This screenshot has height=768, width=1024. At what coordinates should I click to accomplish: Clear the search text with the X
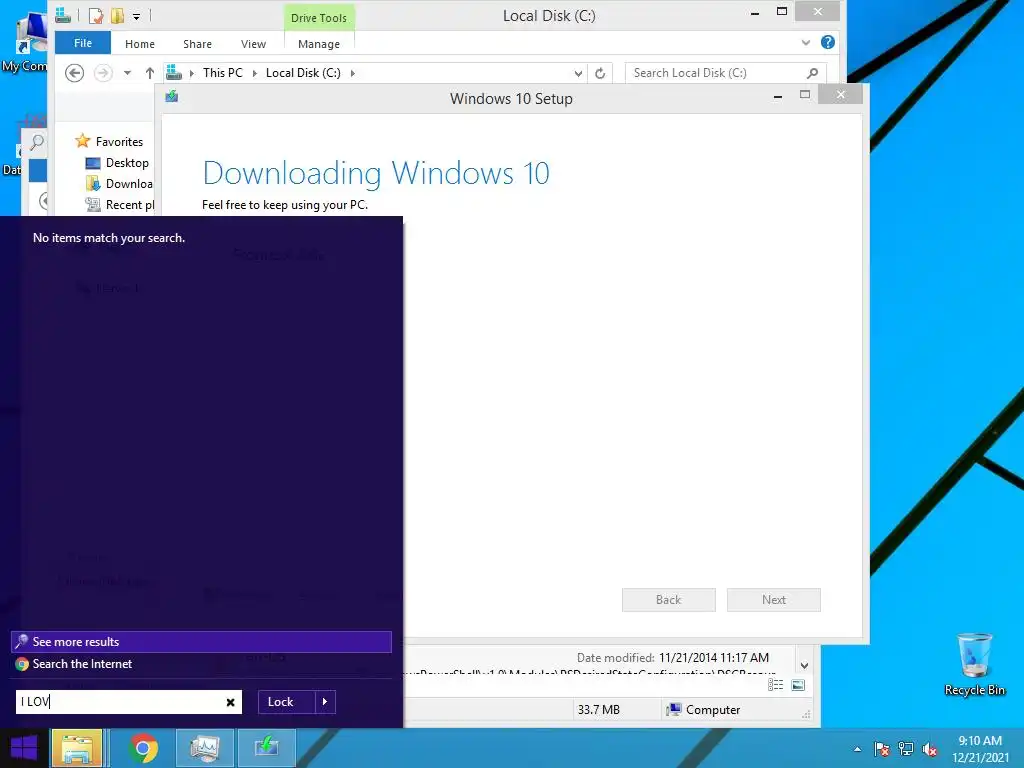coord(231,702)
